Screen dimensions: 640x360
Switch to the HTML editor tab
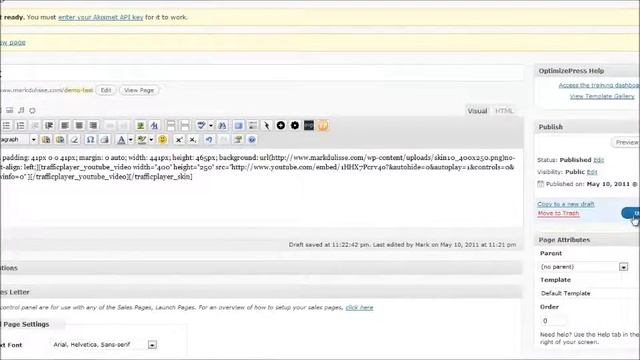tap(504, 111)
